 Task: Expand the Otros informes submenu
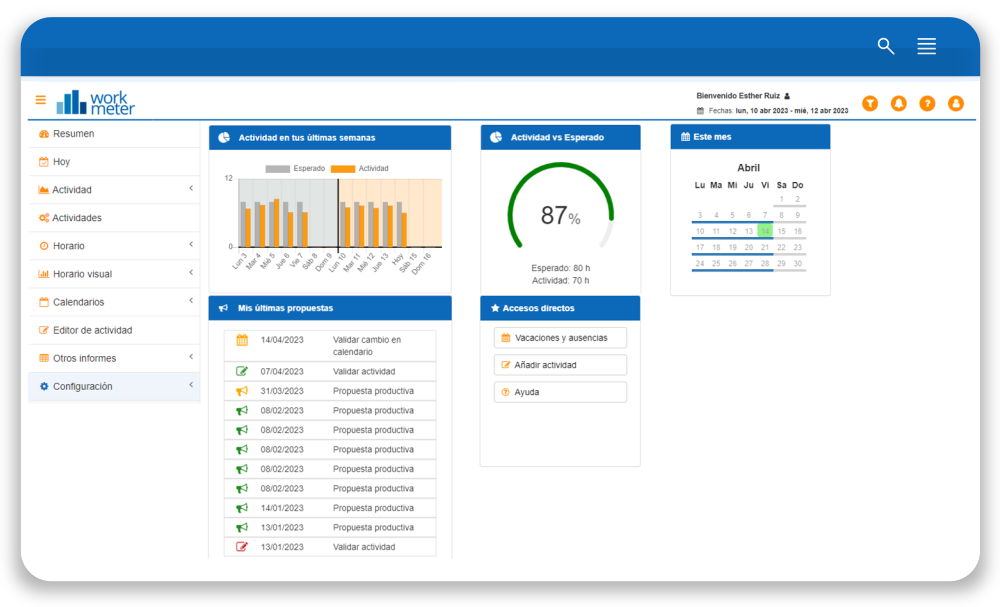(190, 357)
